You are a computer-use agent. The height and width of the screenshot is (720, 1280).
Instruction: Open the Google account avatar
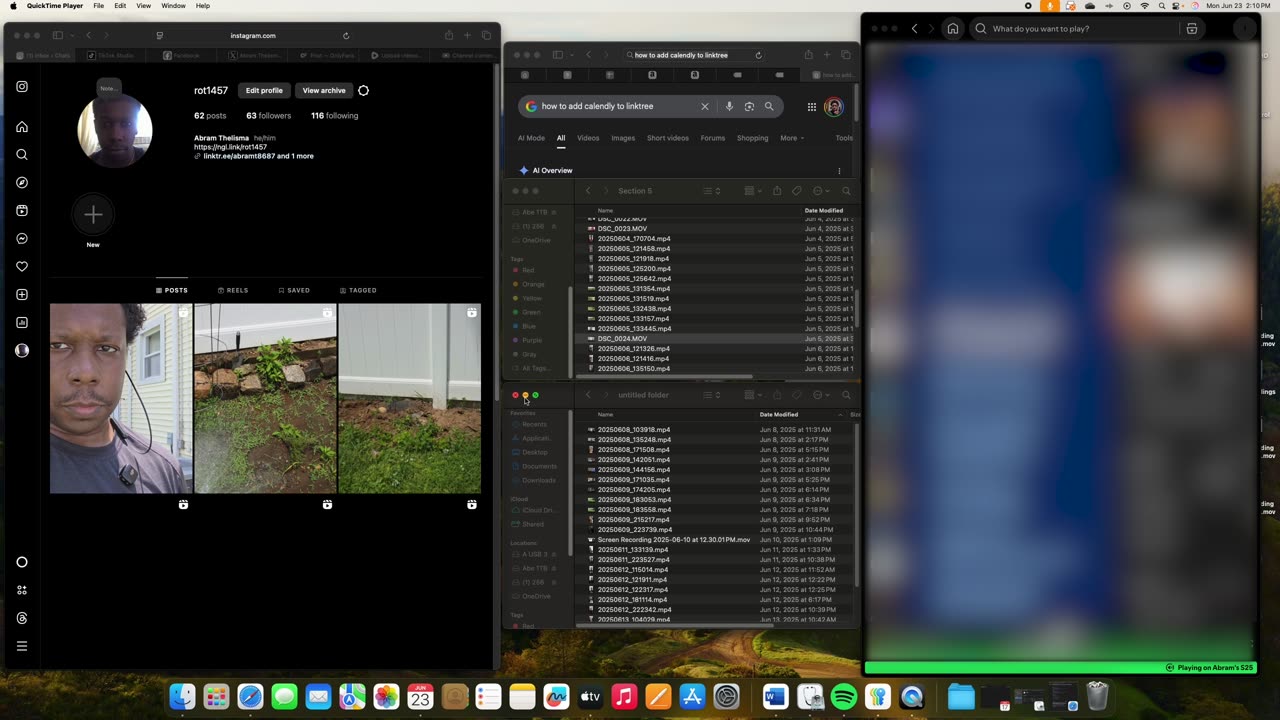coord(834,107)
